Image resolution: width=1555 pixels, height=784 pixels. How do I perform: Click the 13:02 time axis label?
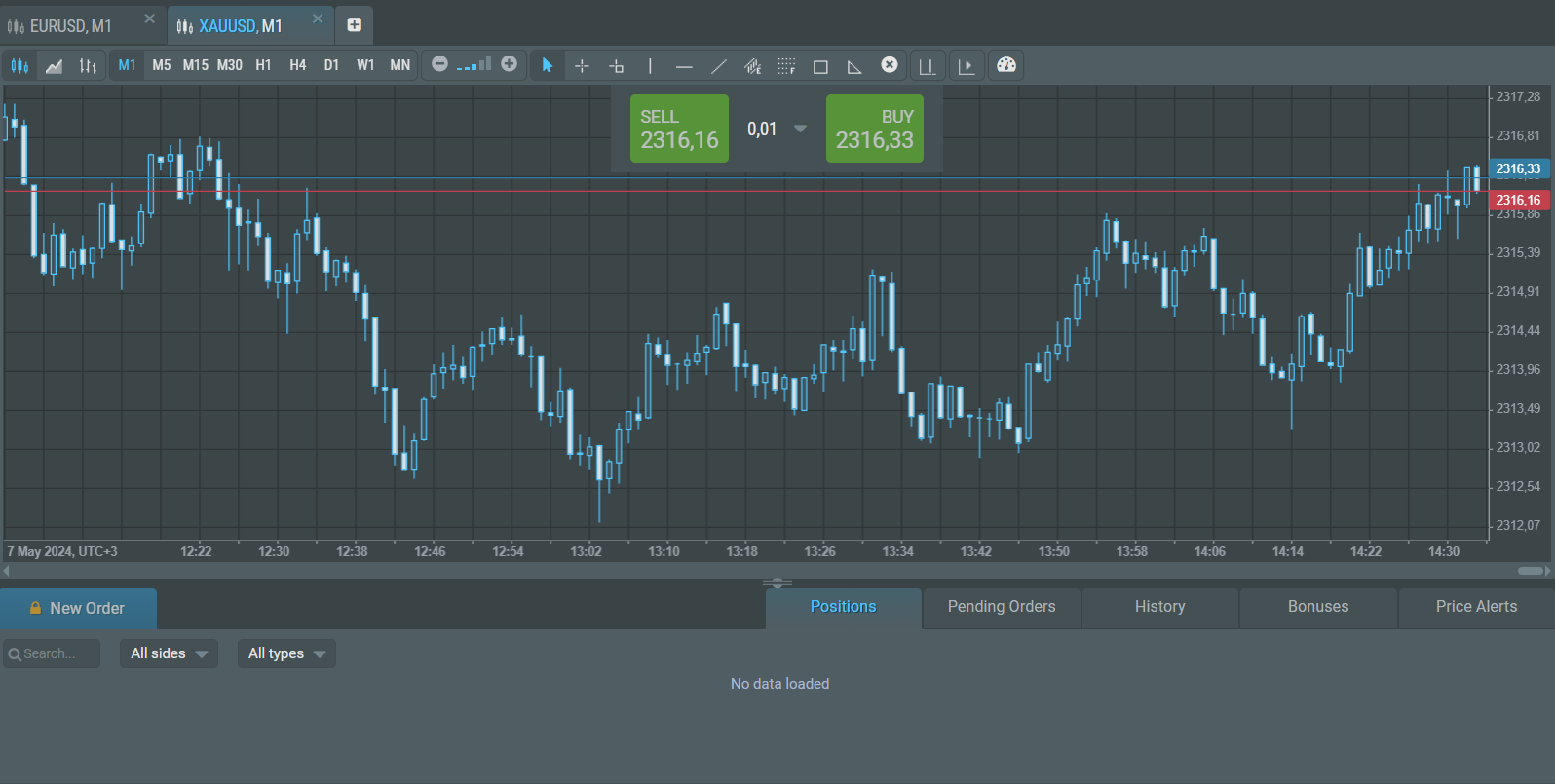(x=586, y=551)
